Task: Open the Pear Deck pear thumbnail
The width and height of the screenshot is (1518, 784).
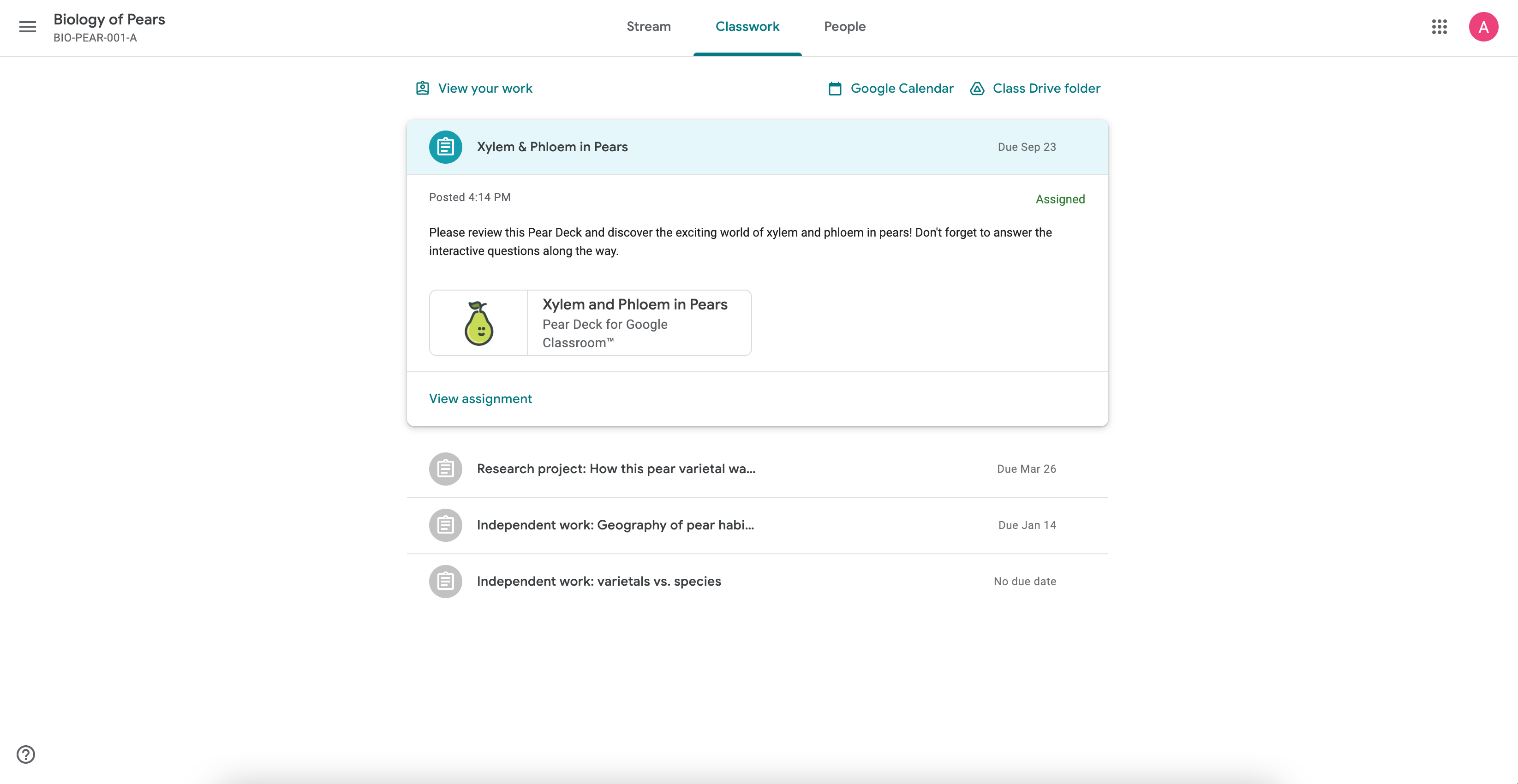Action: (x=478, y=323)
